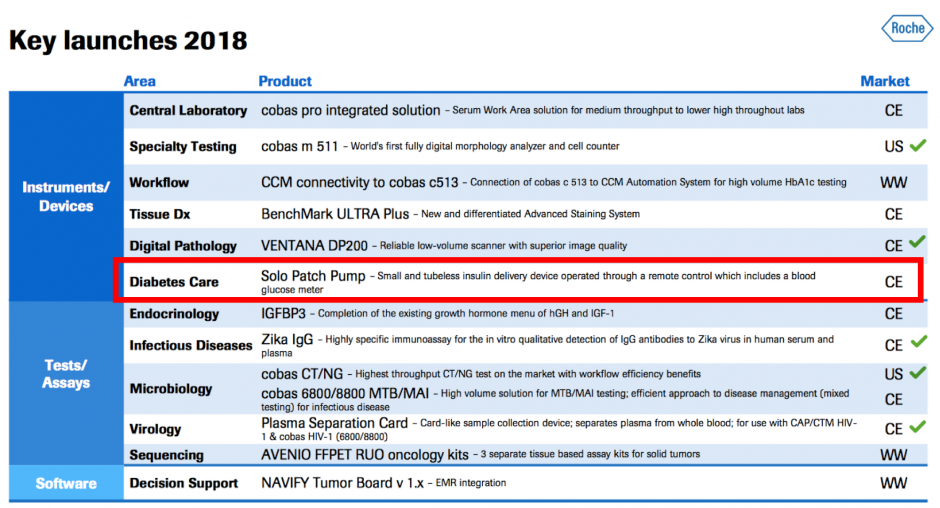Image resolution: width=940 pixels, height=508 pixels.
Task: Click the 'Tissue Dx' area cell
Action: click(x=159, y=214)
